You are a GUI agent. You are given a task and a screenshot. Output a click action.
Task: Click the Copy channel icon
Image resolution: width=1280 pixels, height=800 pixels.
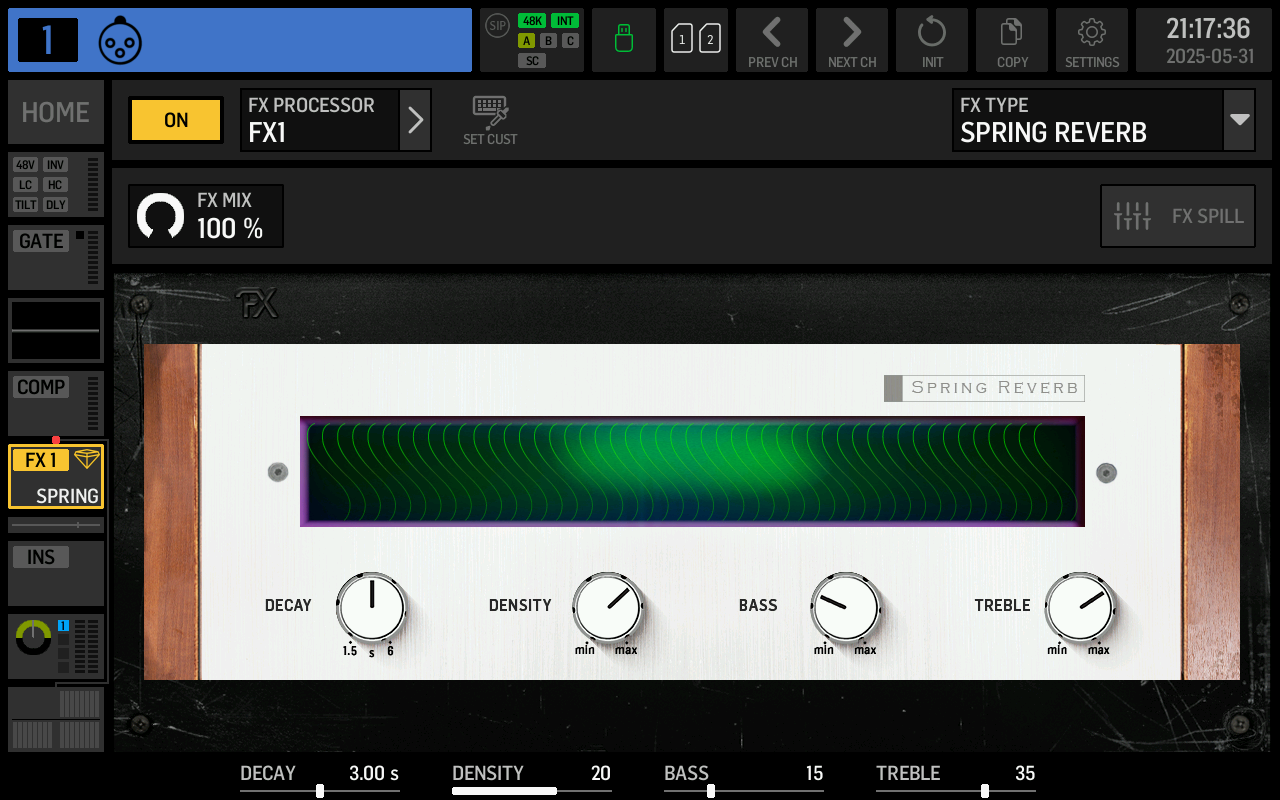[1012, 40]
